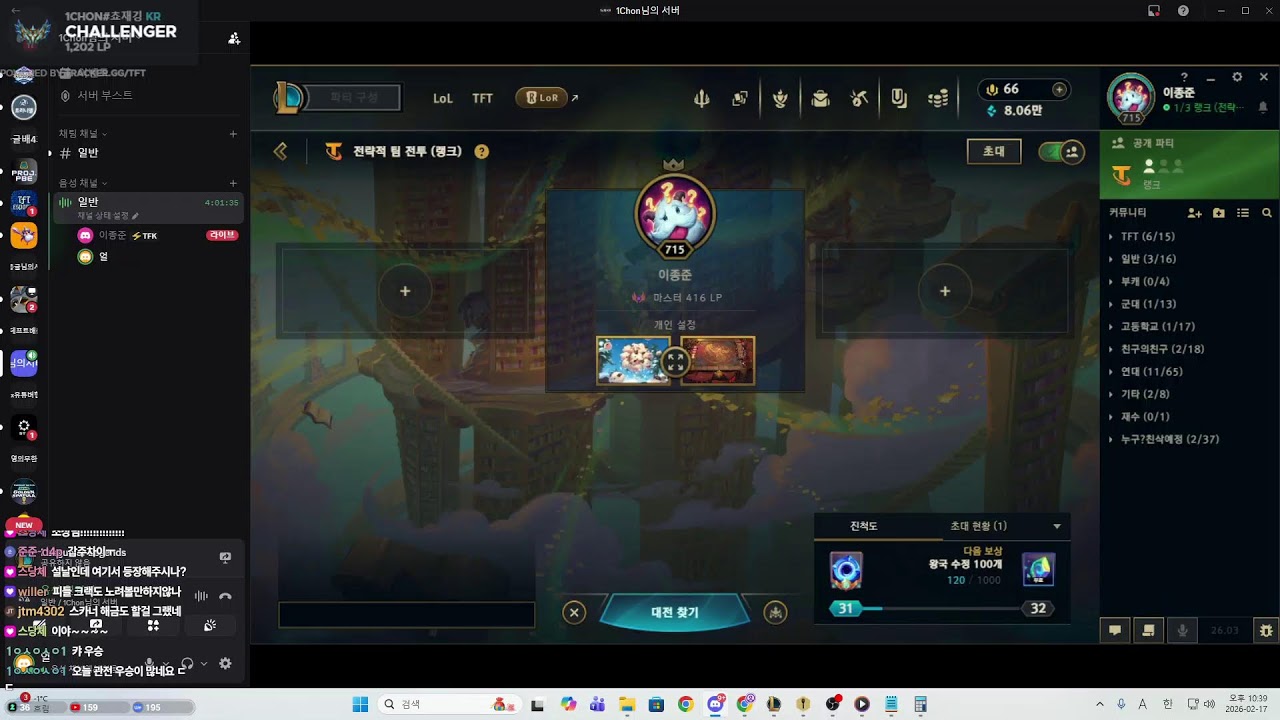
Task: Expand the TFT (6/15) friend group
Action: coord(1148,237)
